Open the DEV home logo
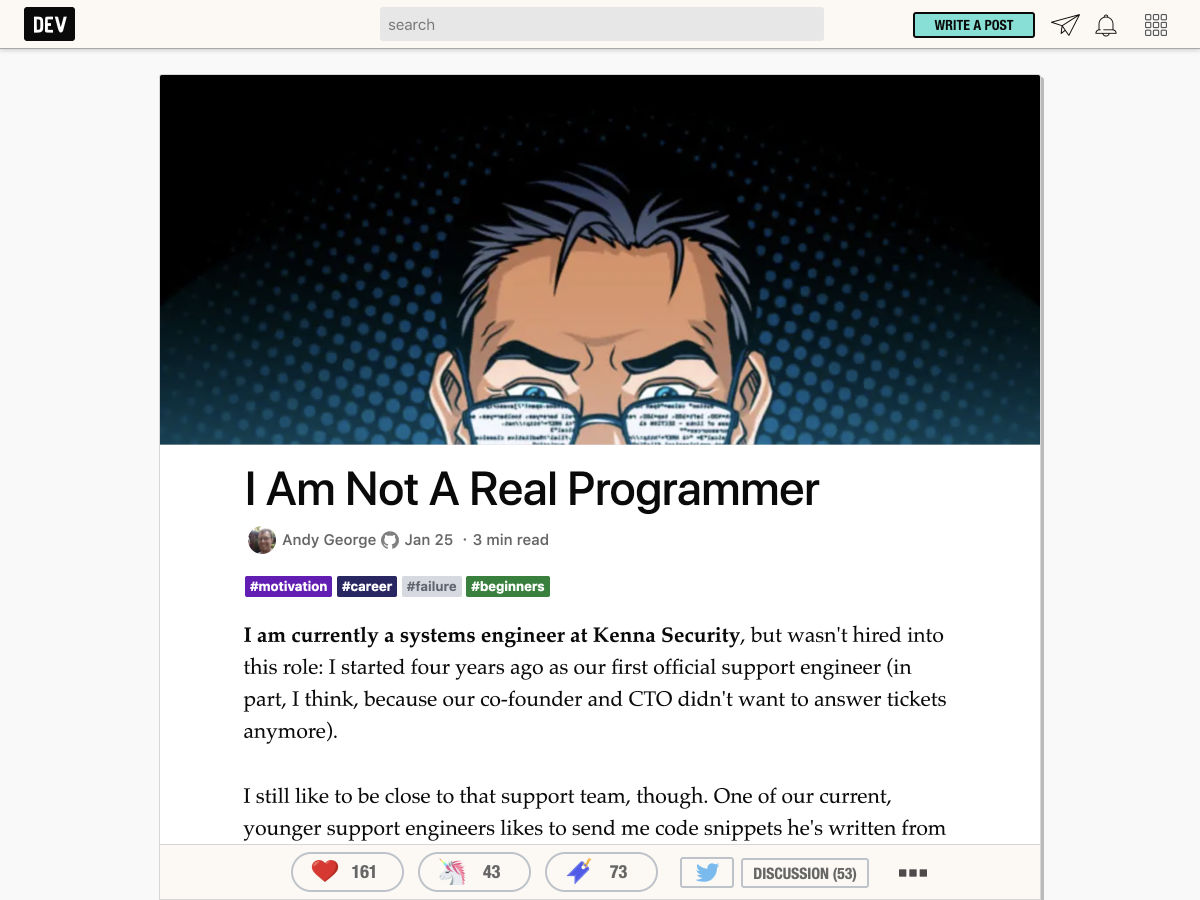1200x900 pixels. pyautogui.click(x=49, y=25)
